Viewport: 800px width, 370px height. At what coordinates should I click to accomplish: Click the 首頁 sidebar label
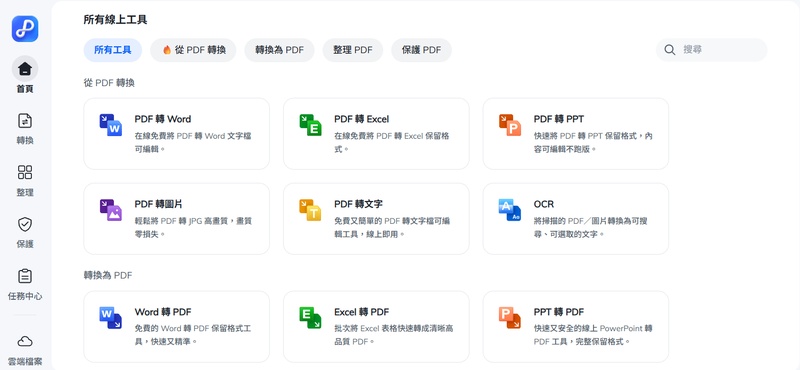[x=25, y=89]
